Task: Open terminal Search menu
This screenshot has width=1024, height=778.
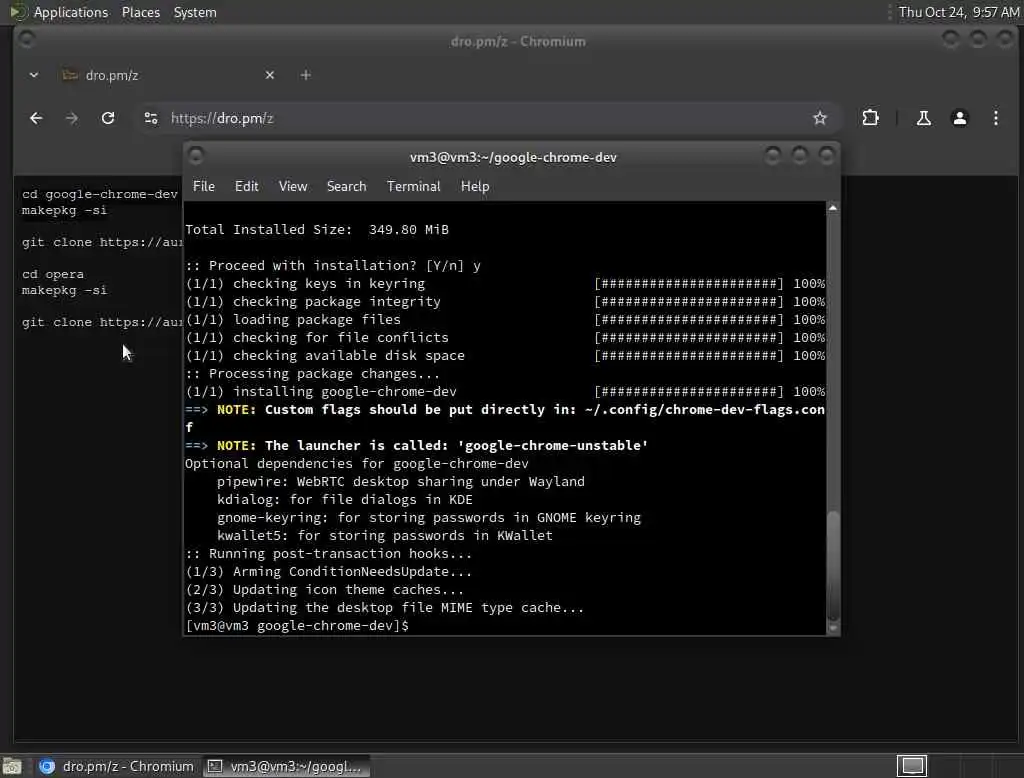Action: 346,186
